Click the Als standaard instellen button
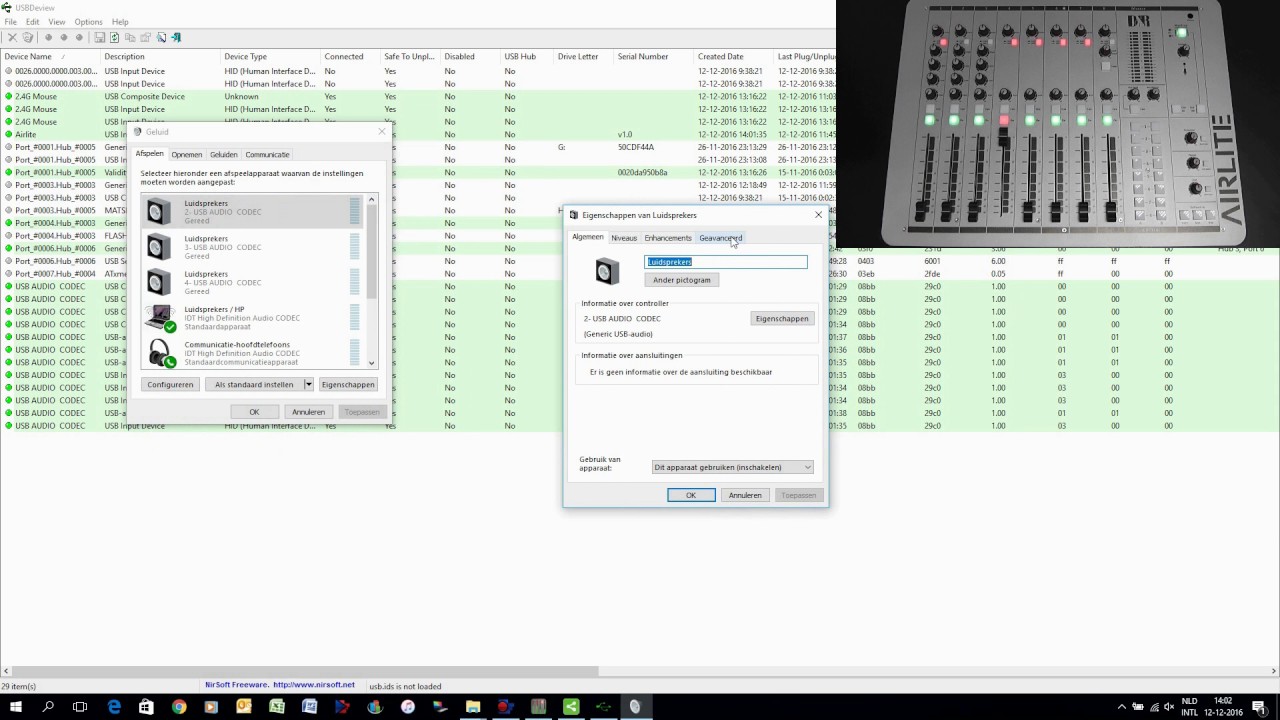Screen dimensions: 1280x720 click(254, 384)
